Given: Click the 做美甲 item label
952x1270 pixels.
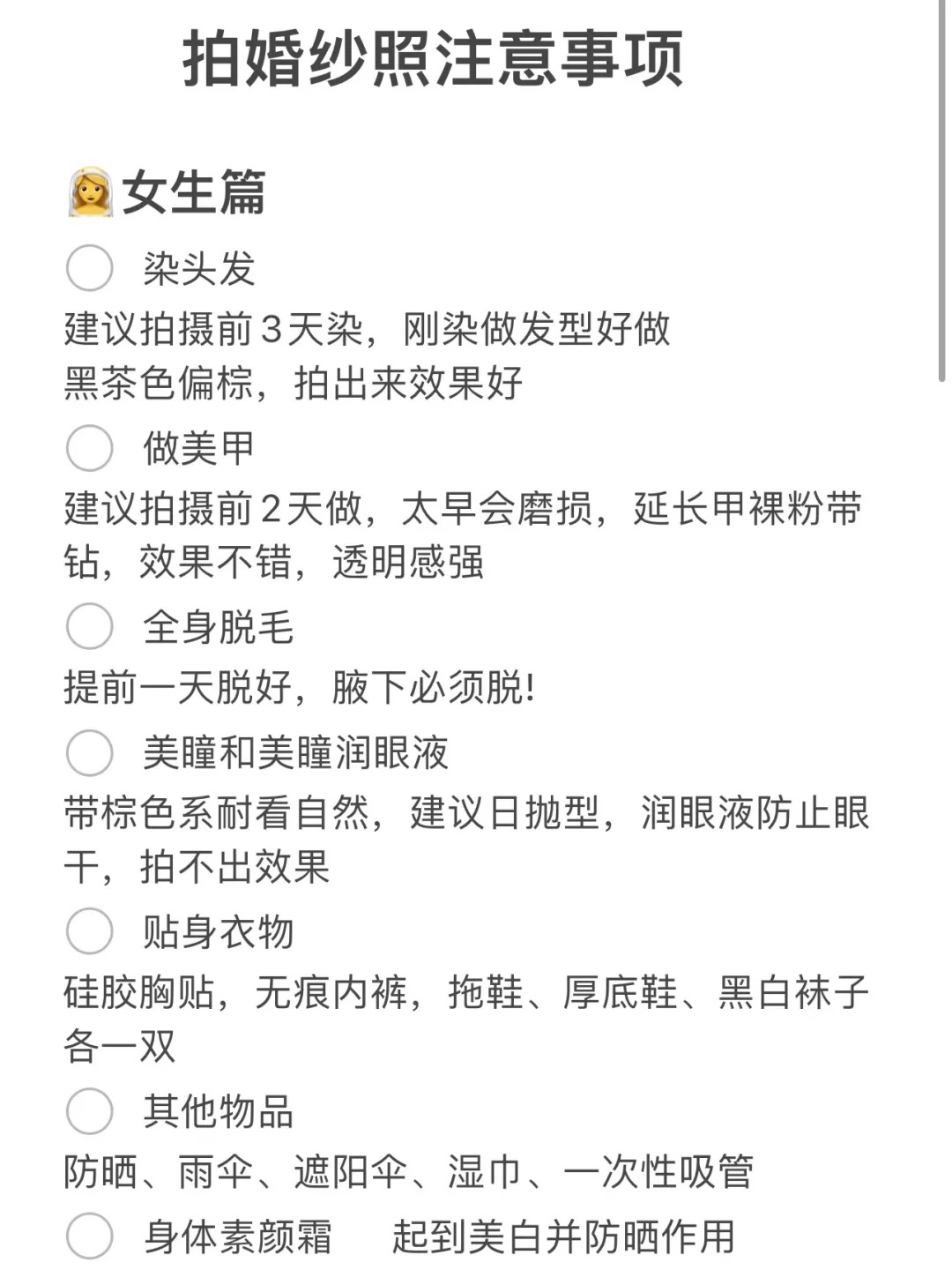Looking at the screenshot, I should 199,448.
